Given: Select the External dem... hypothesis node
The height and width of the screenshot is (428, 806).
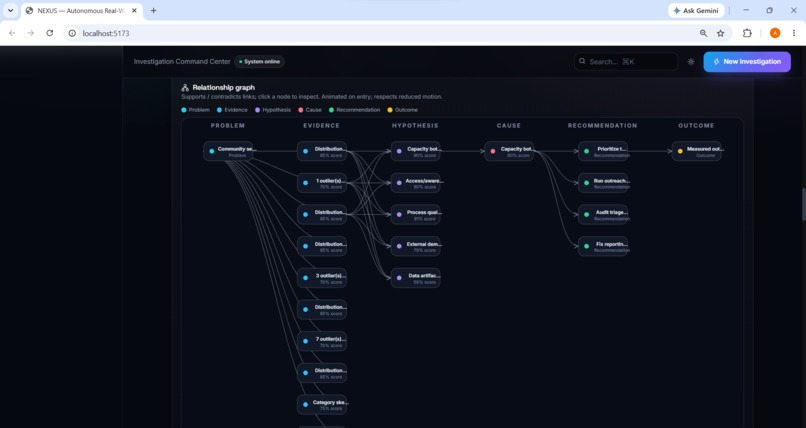Looking at the screenshot, I should pyautogui.click(x=415, y=246).
